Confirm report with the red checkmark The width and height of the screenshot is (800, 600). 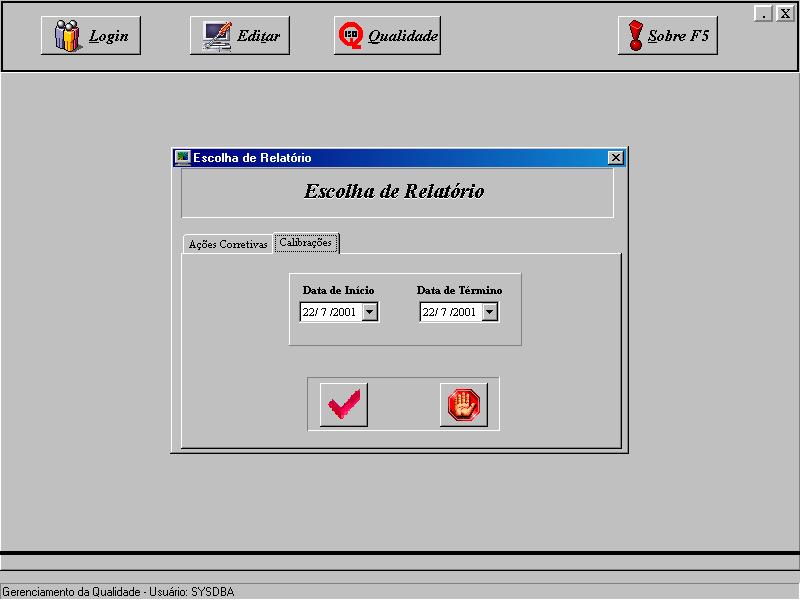click(x=343, y=405)
